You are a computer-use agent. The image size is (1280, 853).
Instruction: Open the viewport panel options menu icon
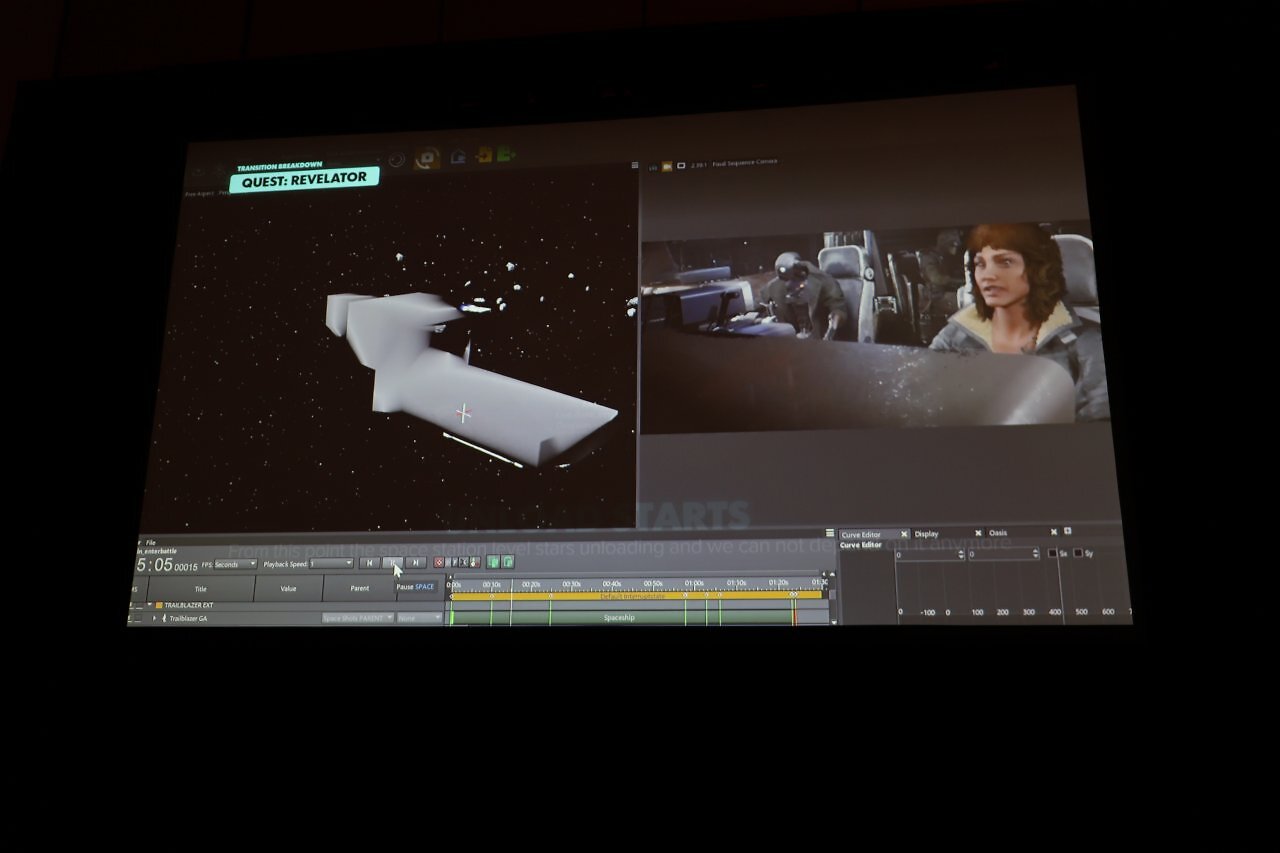[x=634, y=166]
